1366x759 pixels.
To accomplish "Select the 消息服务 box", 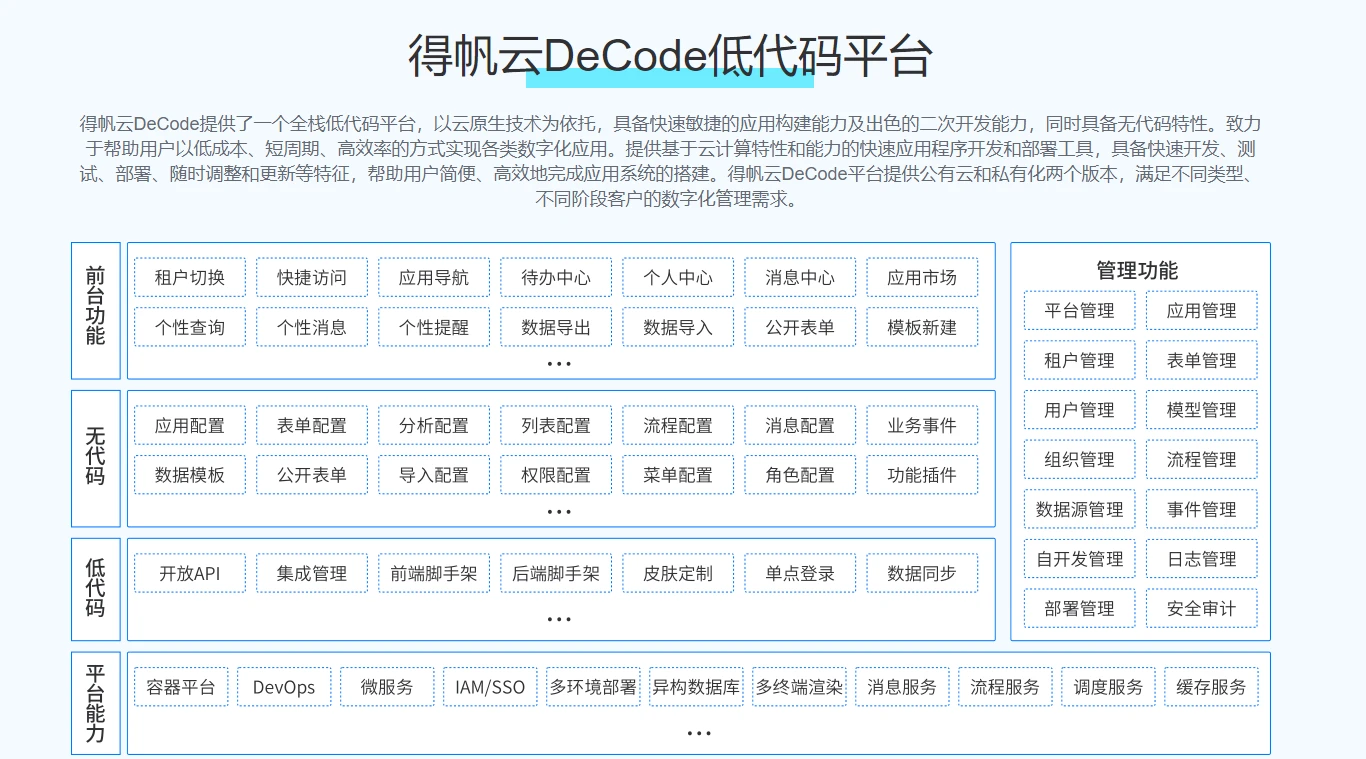I will [x=902, y=688].
